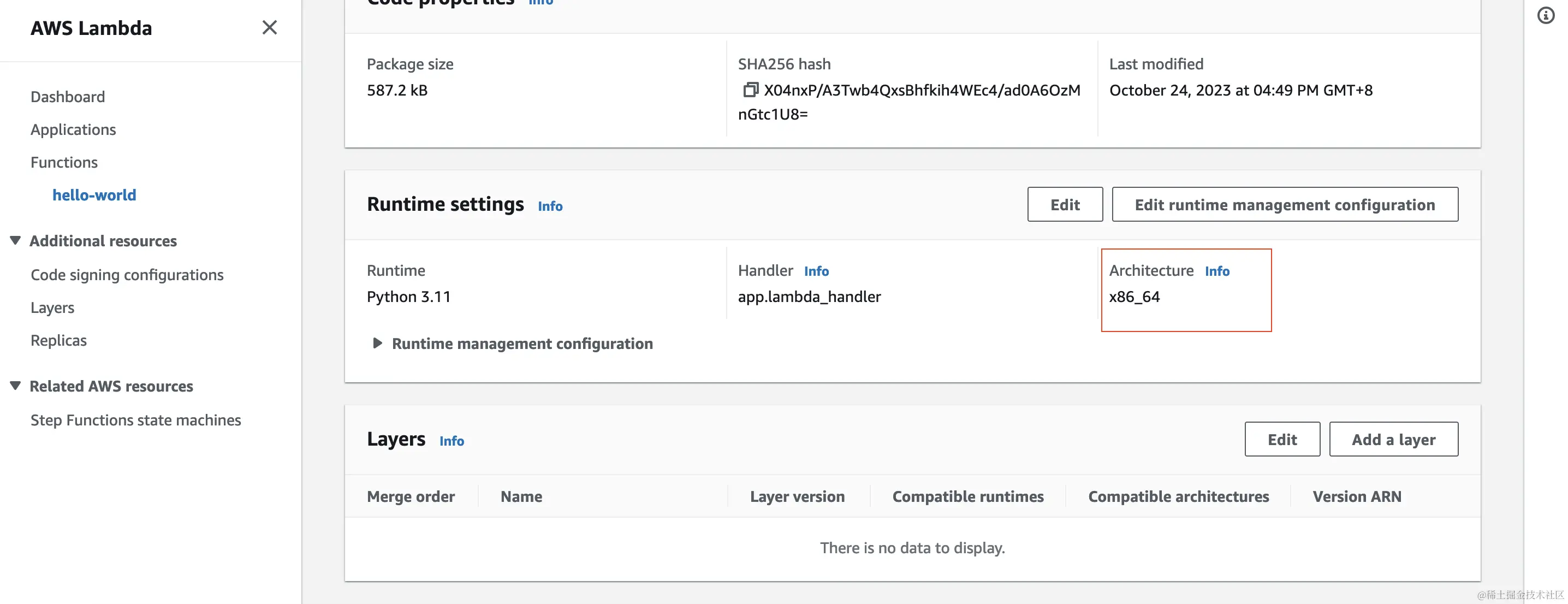This screenshot has width=1568, height=604.
Task: Open the info panel icon at top right
Action: click(1545, 16)
